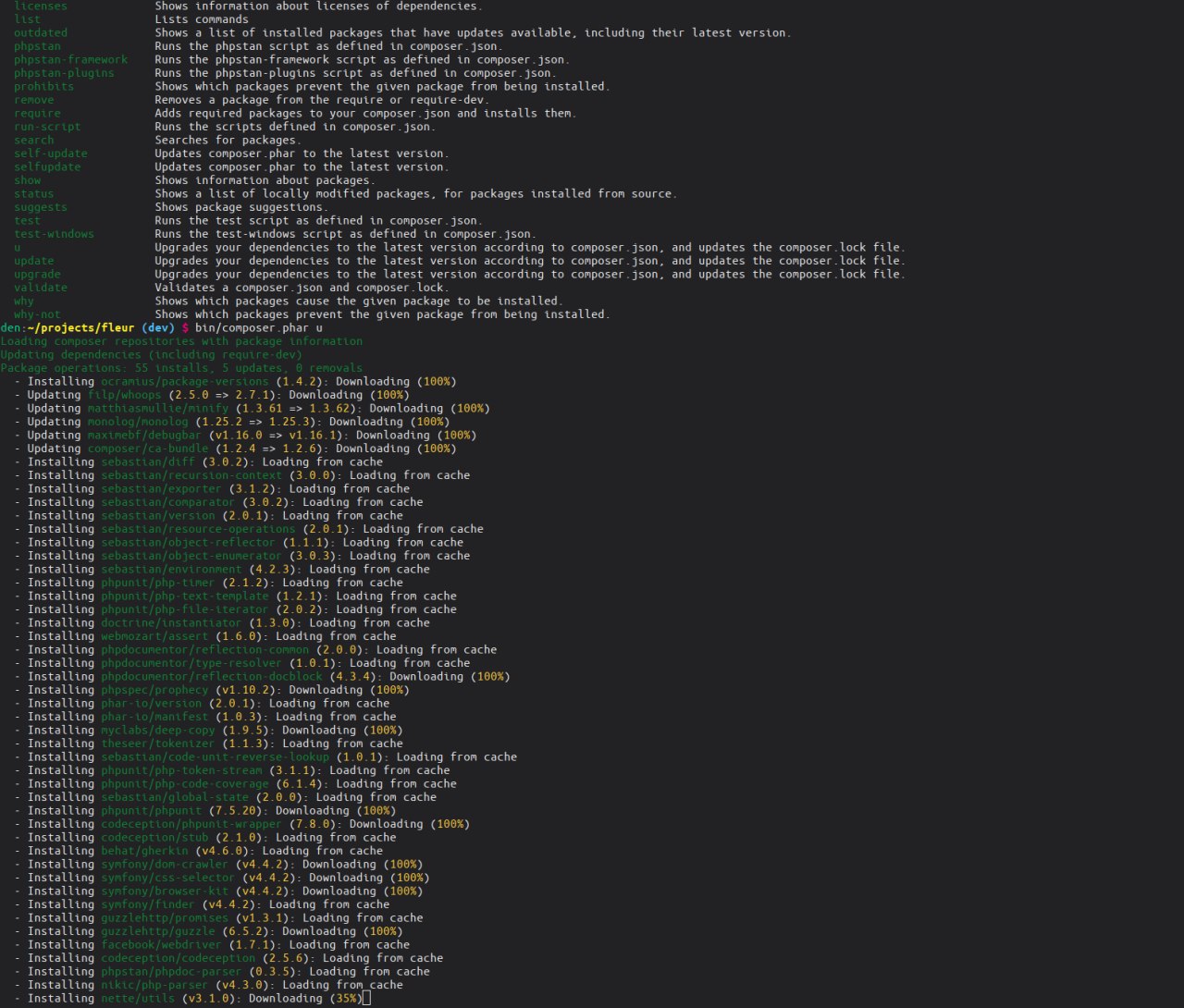This screenshot has height=1008, width=1184.
Task: Click the 'phpstan-framework' command name
Action: point(71,60)
